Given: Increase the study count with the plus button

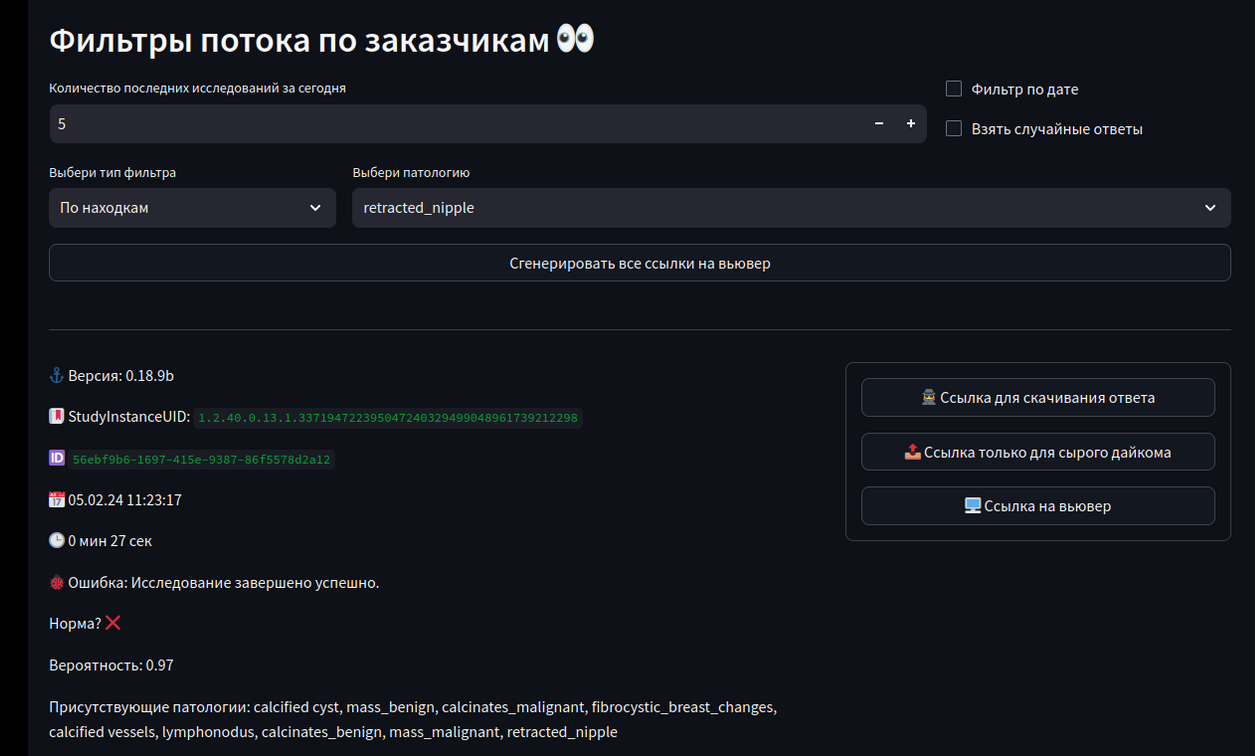Looking at the screenshot, I should point(911,124).
